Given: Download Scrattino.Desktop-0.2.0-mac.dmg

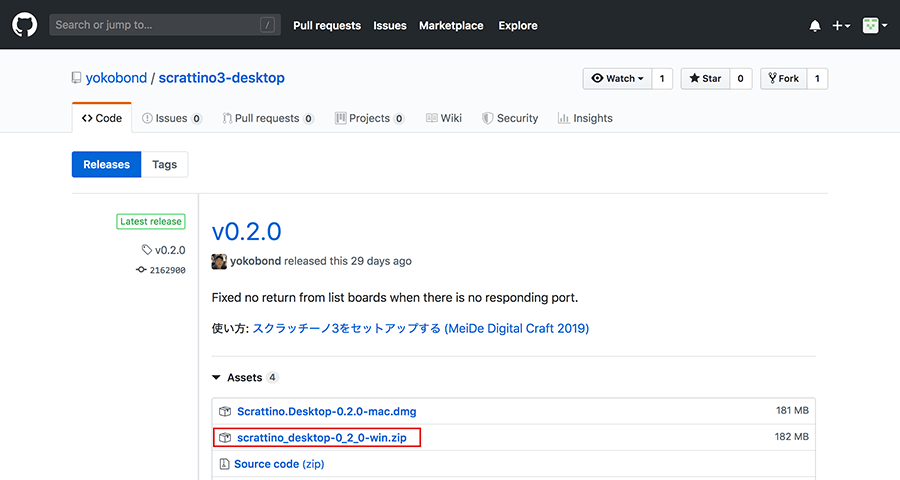Looking at the screenshot, I should [327, 411].
